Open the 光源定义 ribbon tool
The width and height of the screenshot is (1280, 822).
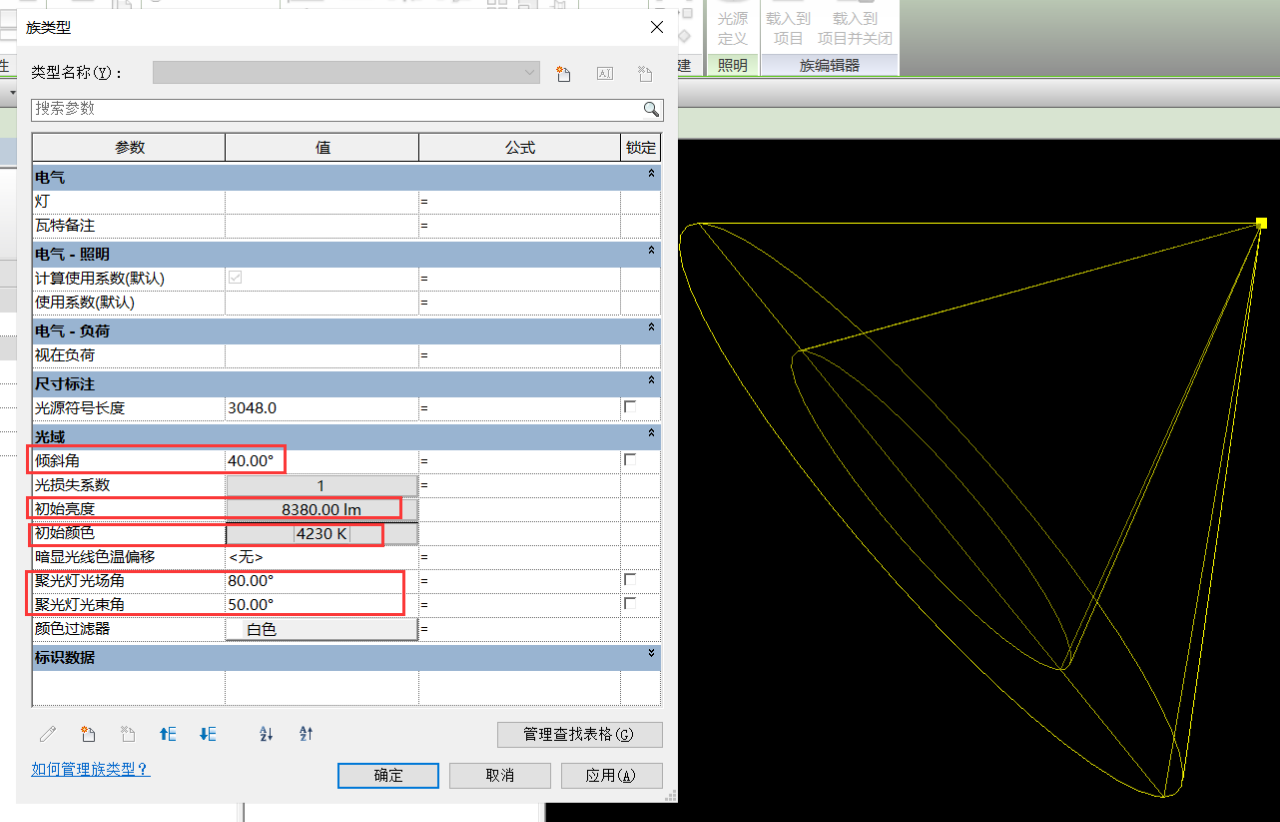(731, 27)
